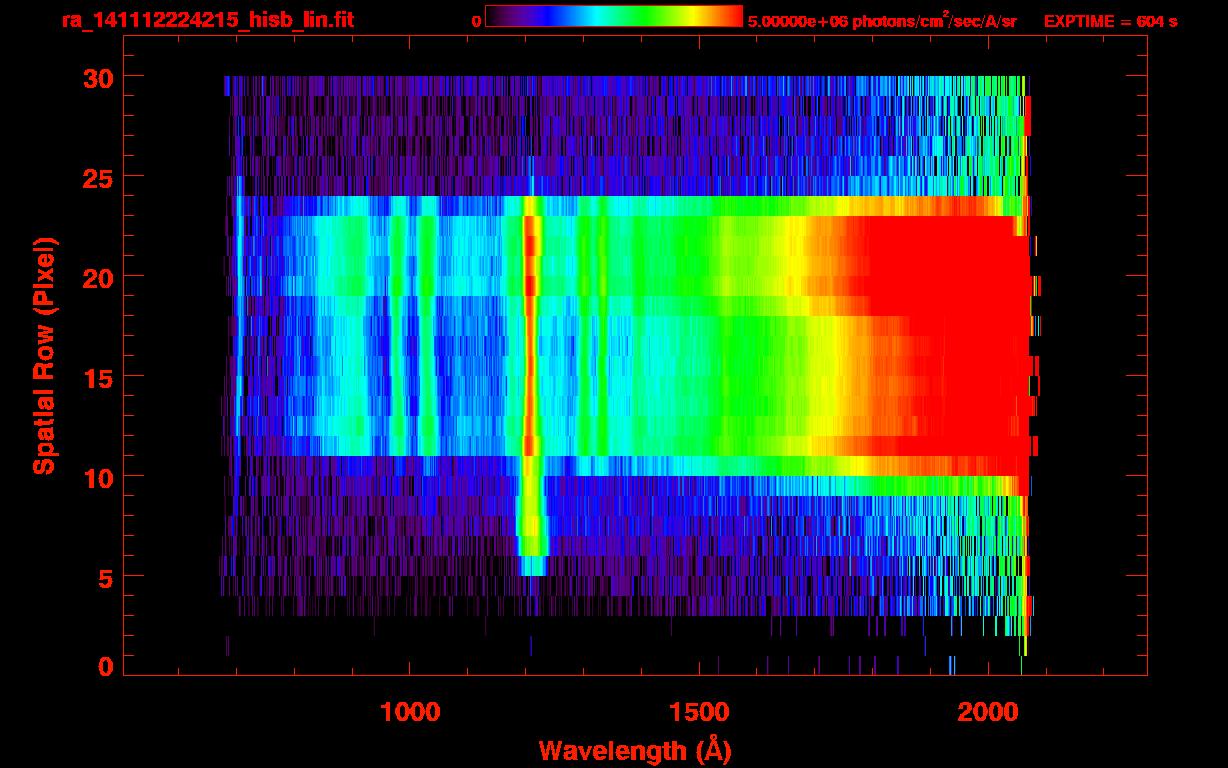Click the colorbar minimum label 0
The image size is (1228, 768).
tap(476, 20)
